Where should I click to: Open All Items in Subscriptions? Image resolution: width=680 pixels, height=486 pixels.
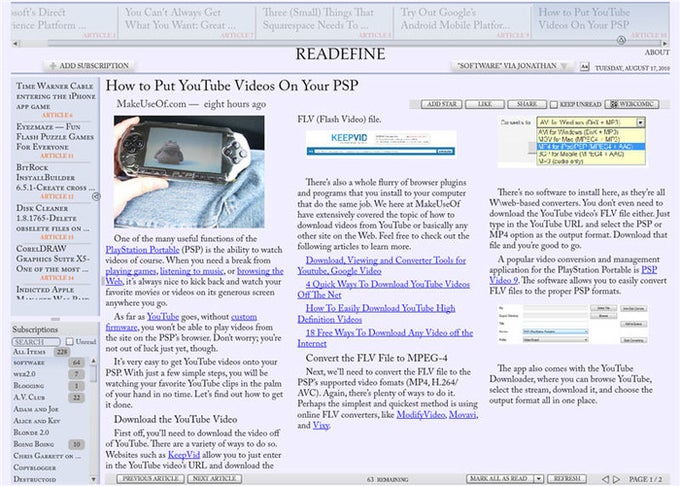[x=41, y=352]
